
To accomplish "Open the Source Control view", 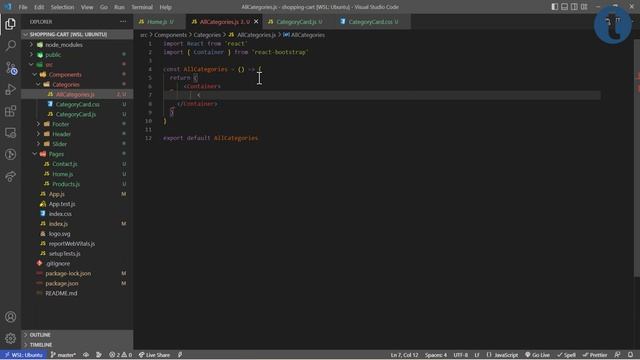I will click(11, 68).
